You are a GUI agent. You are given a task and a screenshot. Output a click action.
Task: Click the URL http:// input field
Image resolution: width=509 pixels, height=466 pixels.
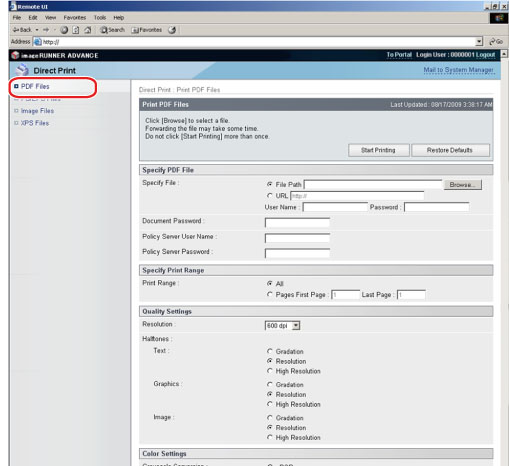[357, 196]
